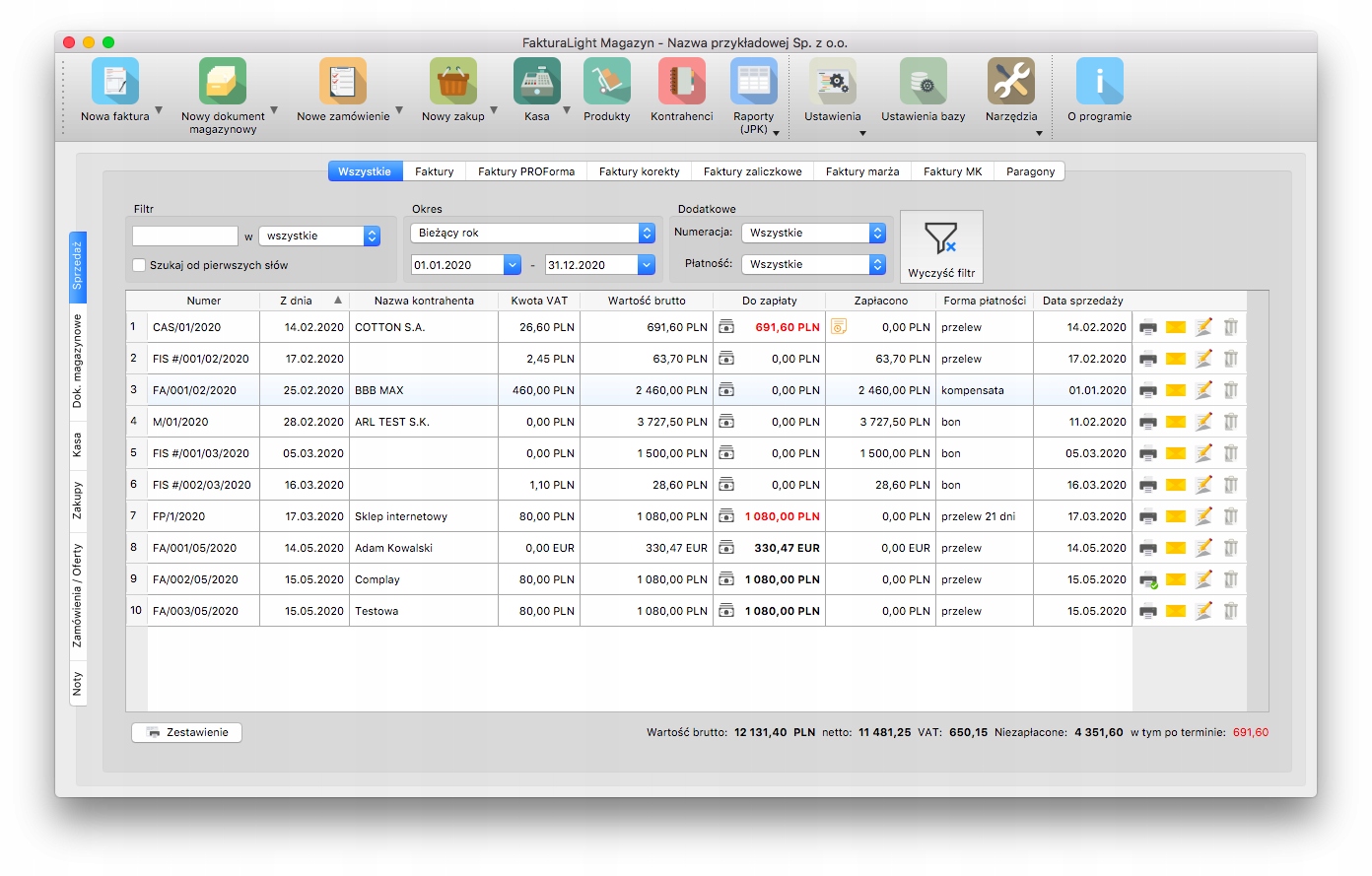The height and width of the screenshot is (876, 1372).
Task: Open the Zakupy side tab
Action: [78, 500]
